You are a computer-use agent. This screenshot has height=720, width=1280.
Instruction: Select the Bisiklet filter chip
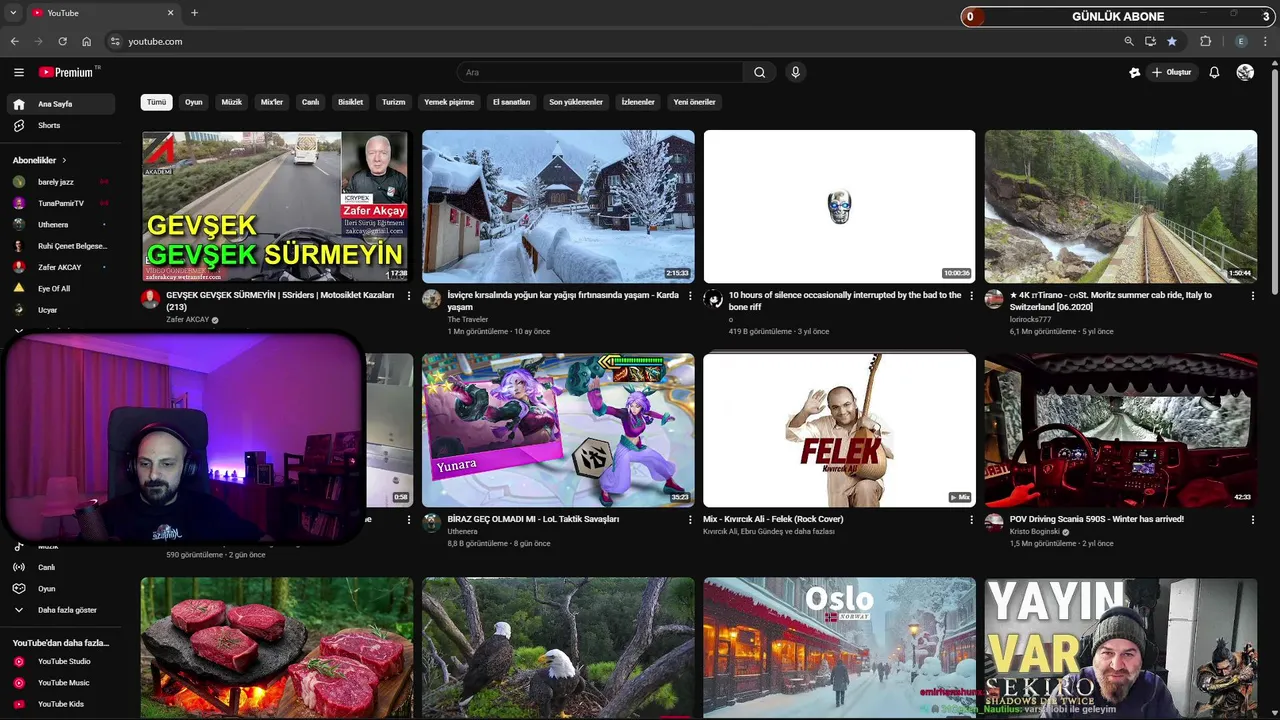tap(351, 102)
